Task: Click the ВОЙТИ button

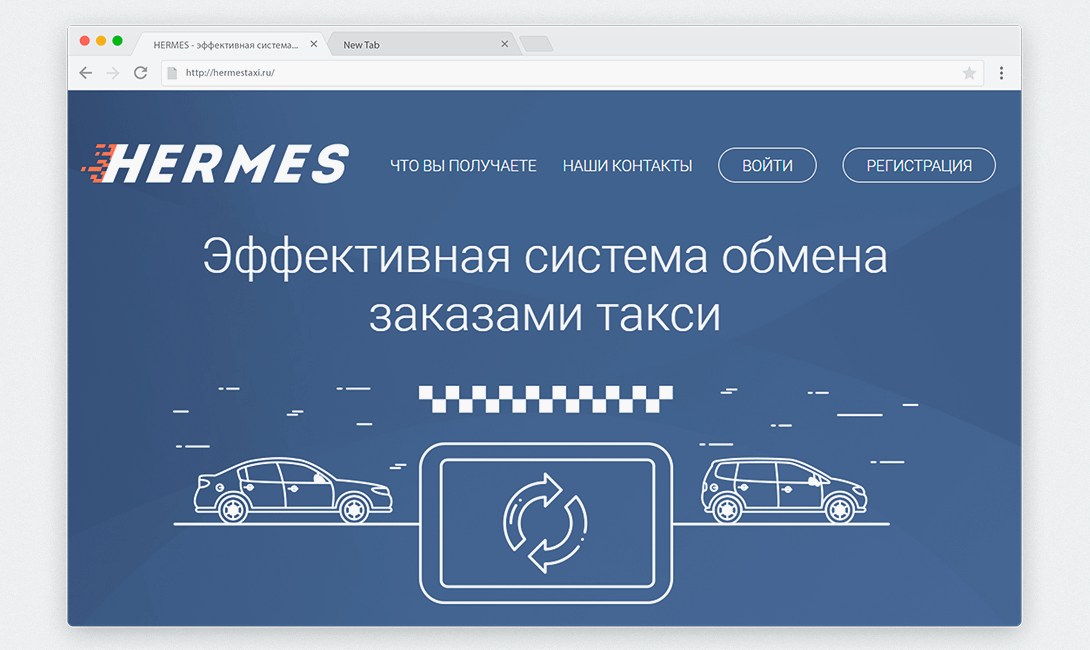Action: tap(767, 165)
